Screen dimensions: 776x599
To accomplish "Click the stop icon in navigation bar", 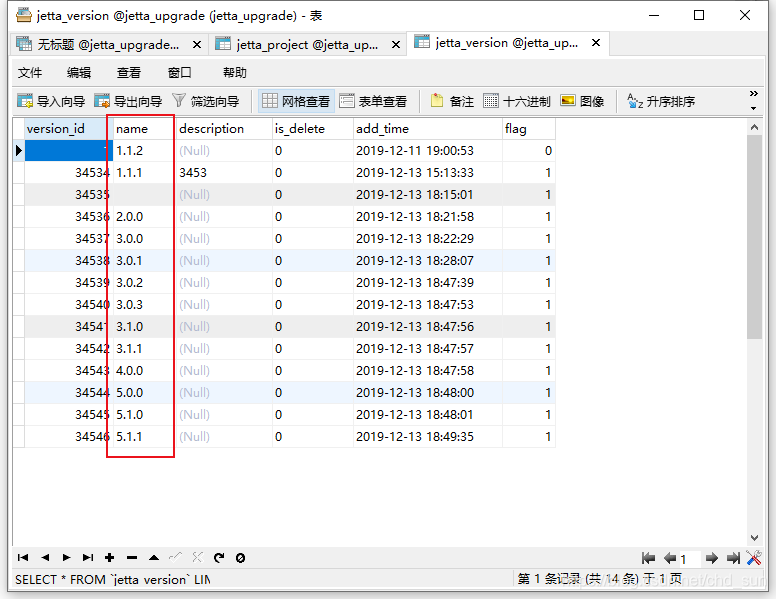I will (241, 558).
